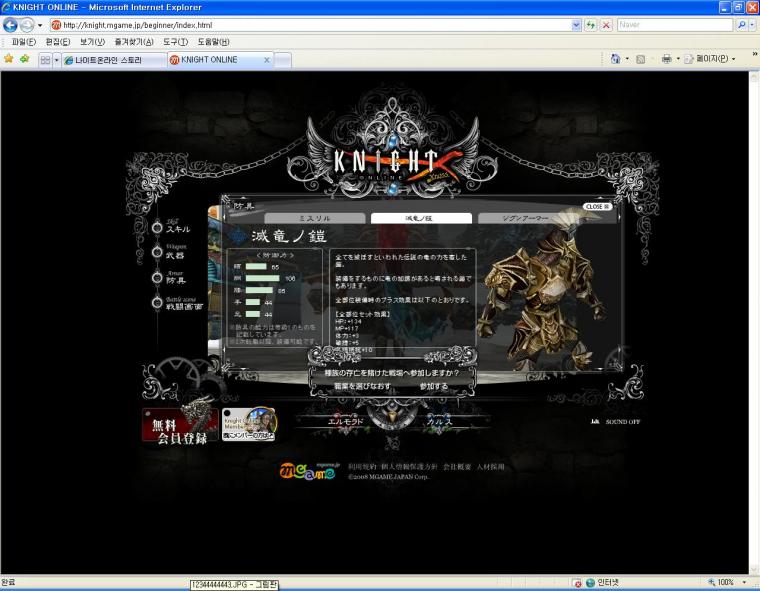Screen dimensions: 760x591
Task: Select the ミスリル armor tab
Action: tap(315, 219)
